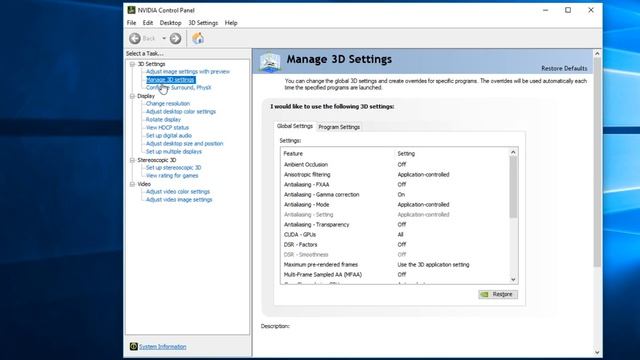Switch to the Global Settings tab
Viewport: 640px width, 360px height.
point(295,126)
